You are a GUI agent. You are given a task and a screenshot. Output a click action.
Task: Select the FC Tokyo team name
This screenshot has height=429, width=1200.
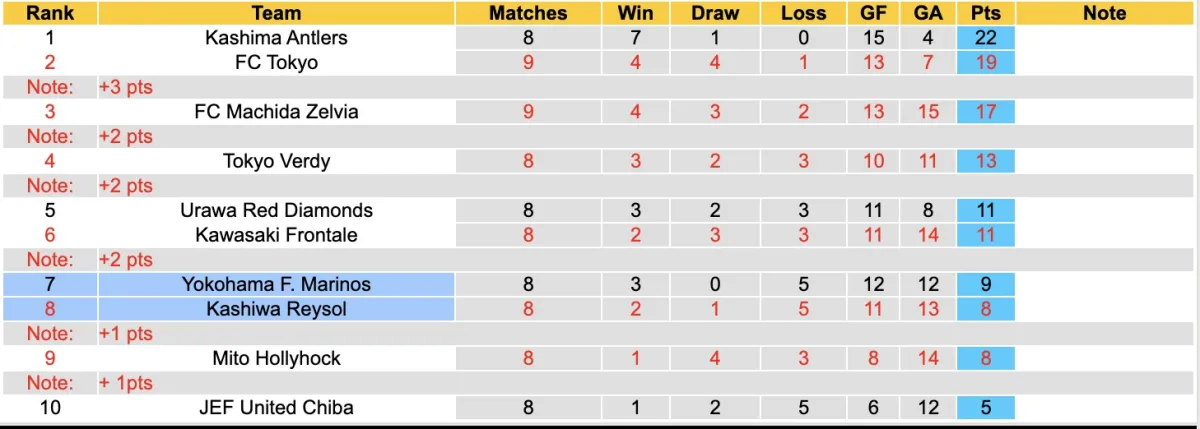point(276,62)
